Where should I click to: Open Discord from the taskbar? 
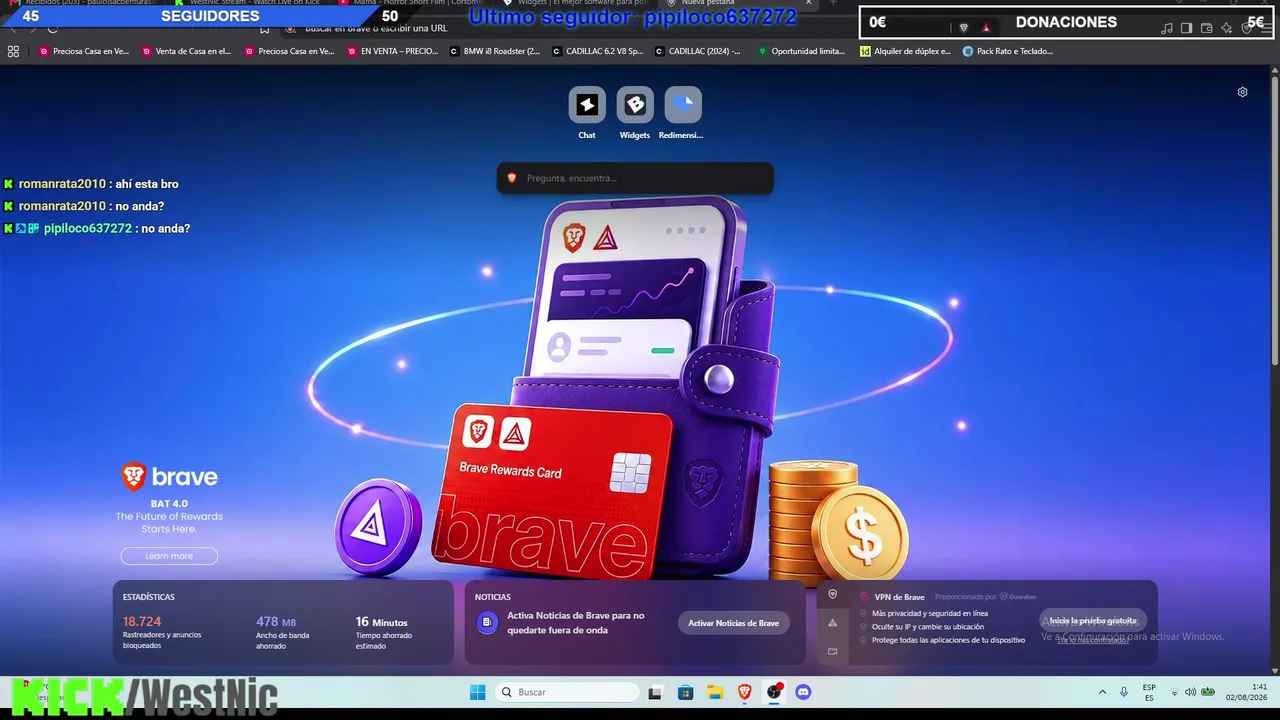803,692
